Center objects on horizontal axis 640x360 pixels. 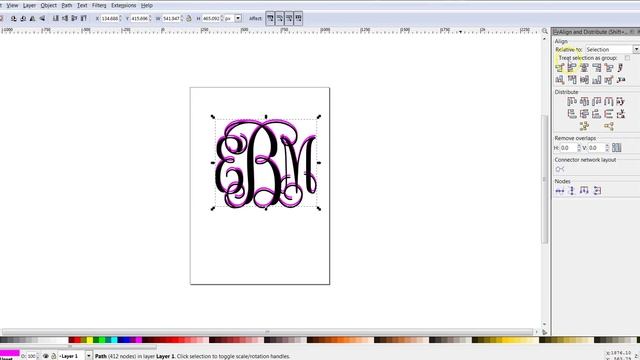click(584, 80)
